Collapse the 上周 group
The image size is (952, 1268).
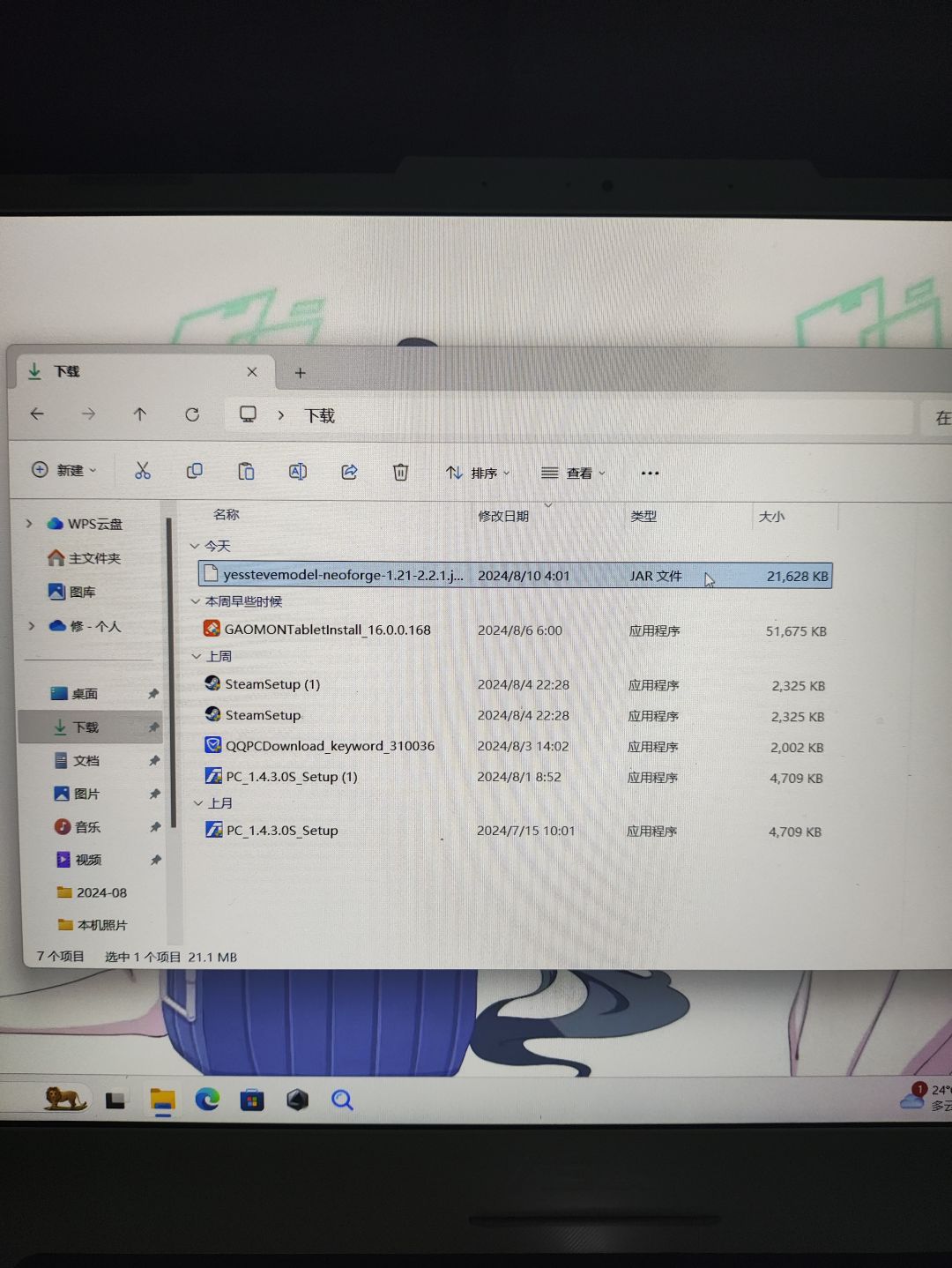[x=197, y=656]
